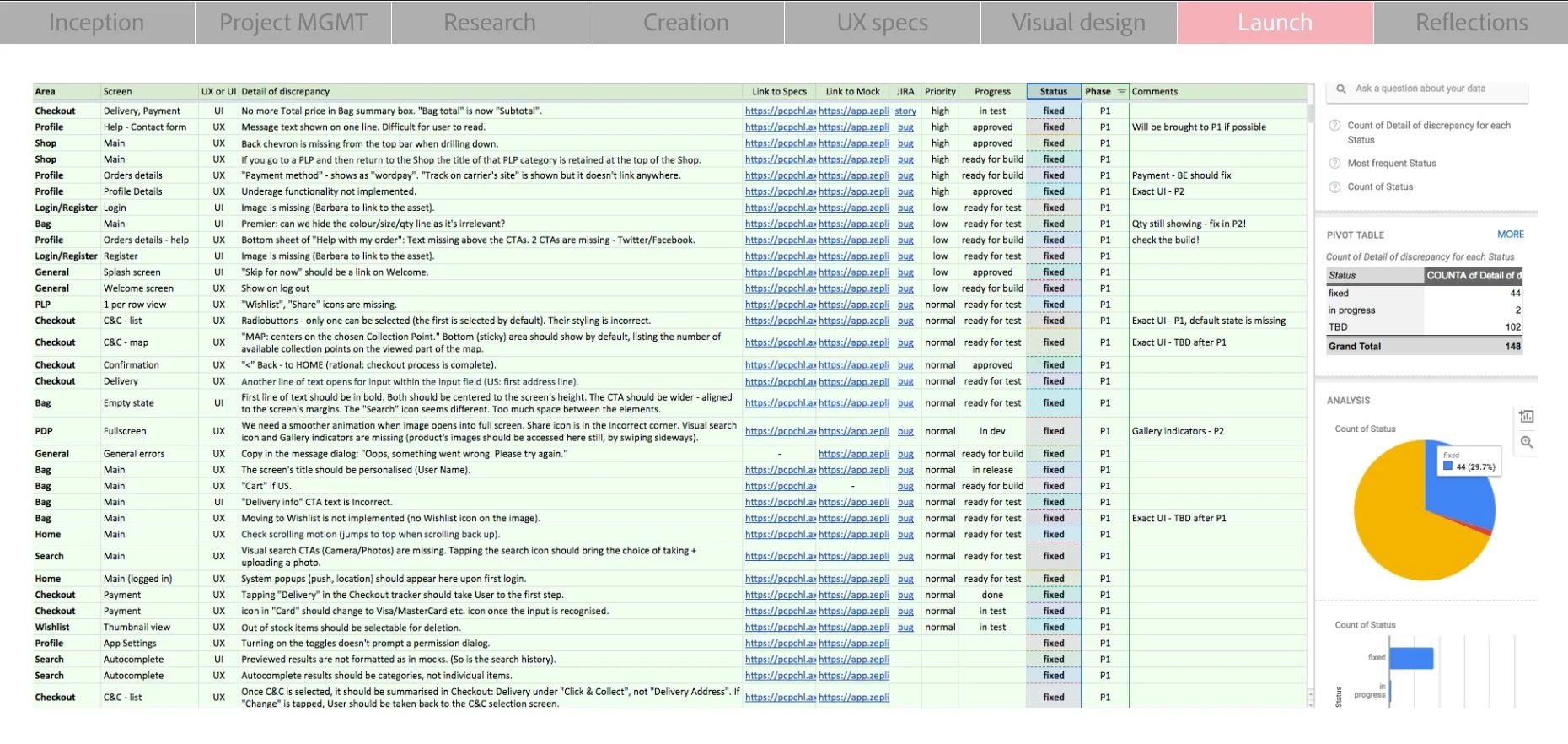Viewport: 1568px width, 744px height.
Task: Select Progress cell 'done'
Action: pyautogui.click(x=992, y=595)
